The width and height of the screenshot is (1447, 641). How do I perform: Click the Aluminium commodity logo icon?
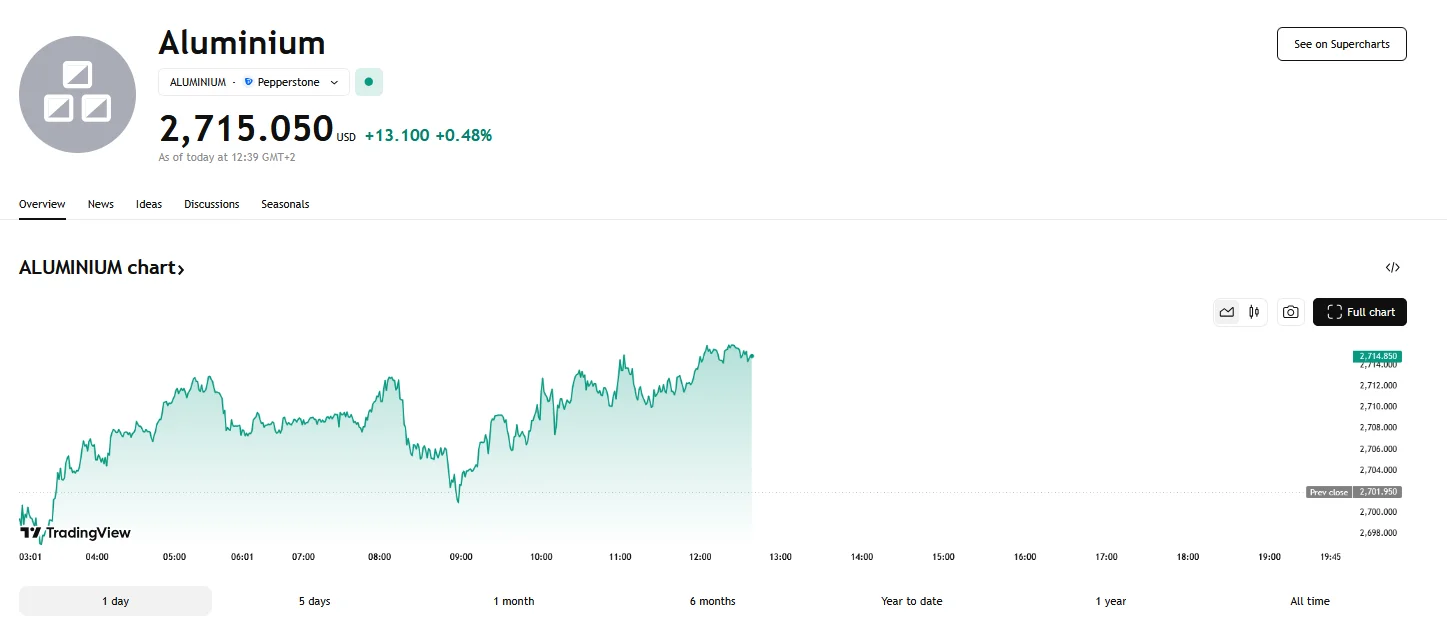click(77, 94)
